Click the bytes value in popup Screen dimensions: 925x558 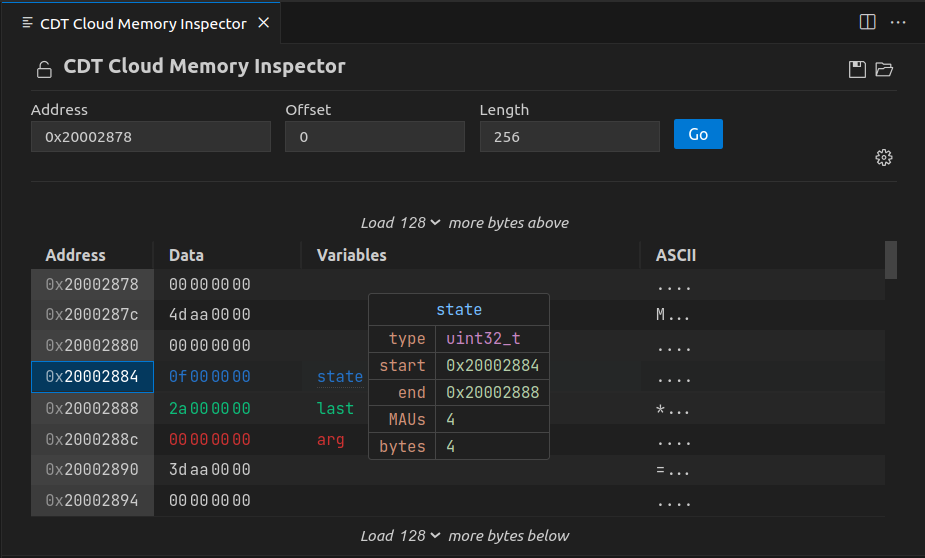451,447
